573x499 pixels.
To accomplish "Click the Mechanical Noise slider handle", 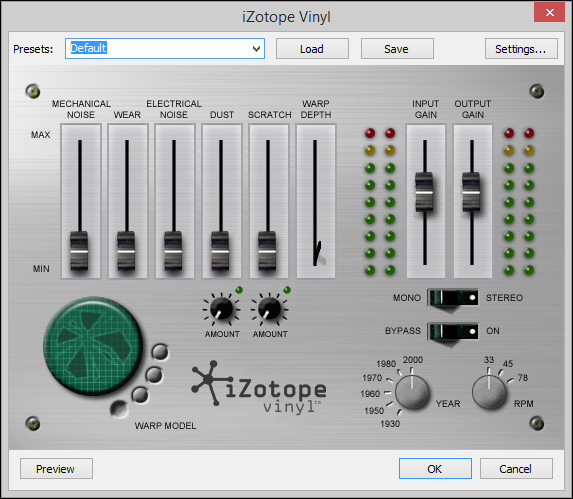I will coord(79,251).
